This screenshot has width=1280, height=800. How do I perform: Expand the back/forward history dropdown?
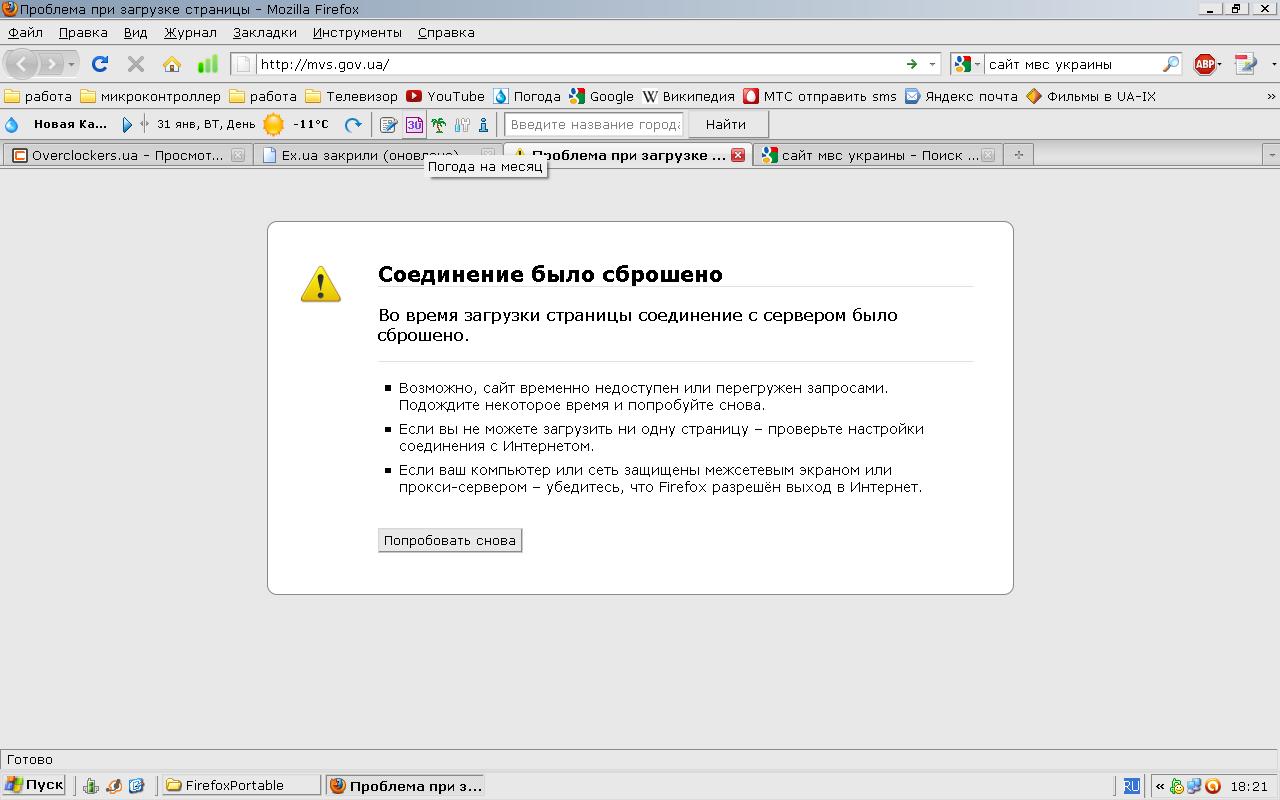(x=71, y=64)
